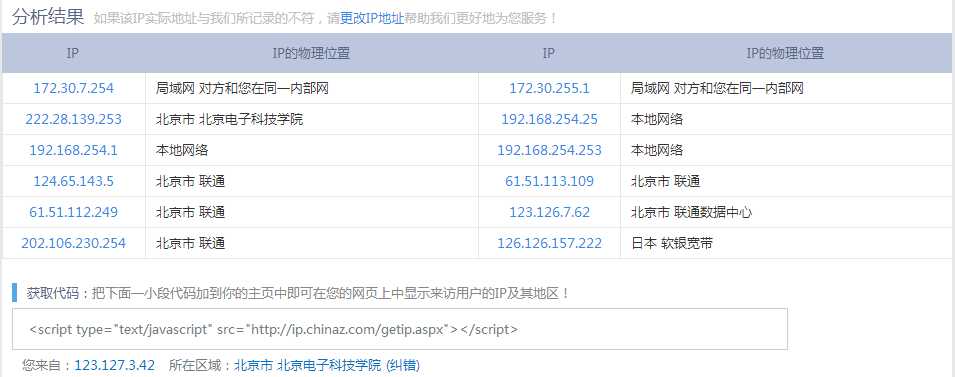Open IP 126.126.157.222 link

click(549, 244)
